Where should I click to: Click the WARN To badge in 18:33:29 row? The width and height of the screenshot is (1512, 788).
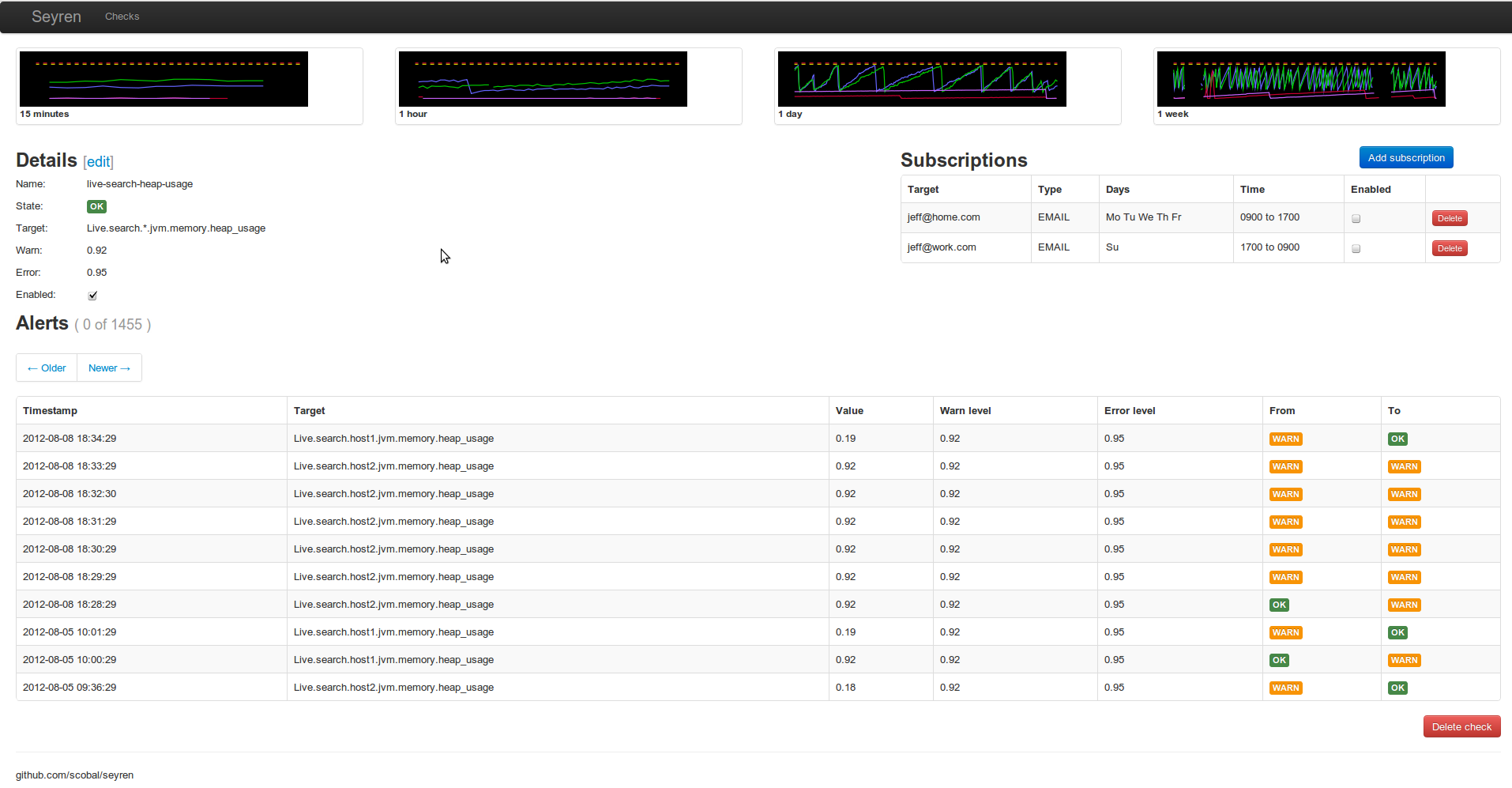coord(1404,466)
